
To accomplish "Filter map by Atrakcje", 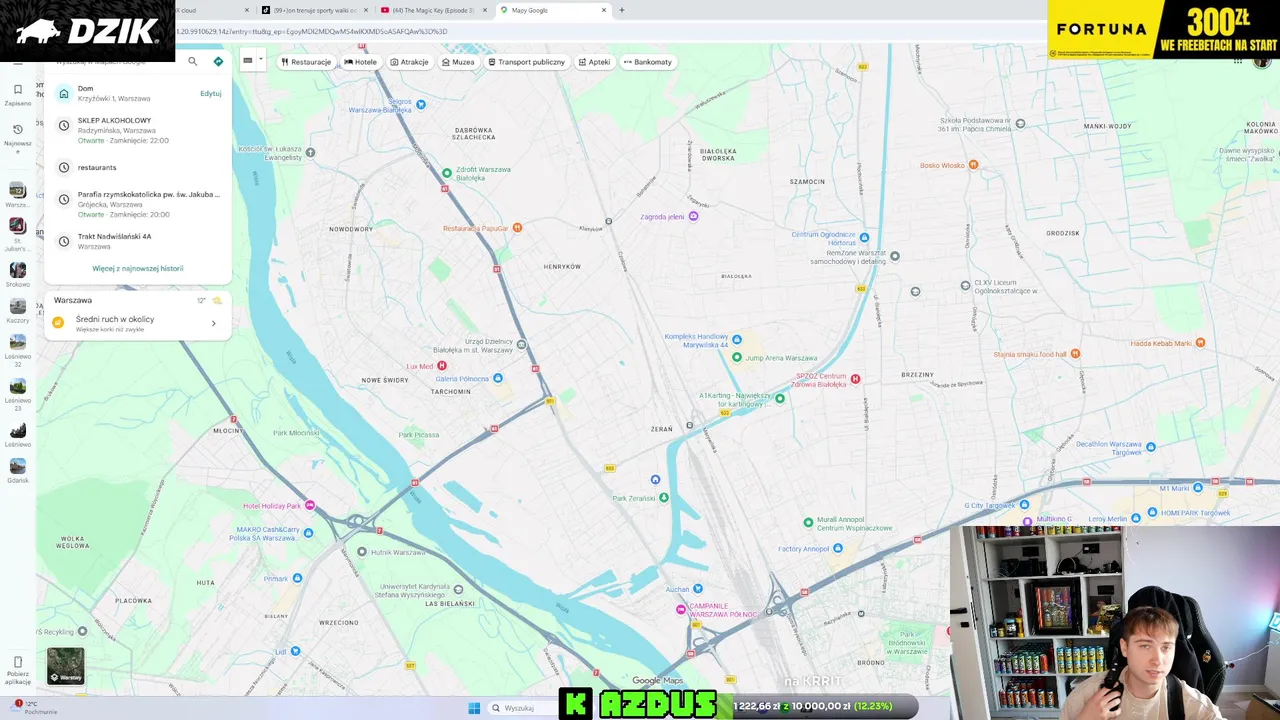I will coord(409,62).
